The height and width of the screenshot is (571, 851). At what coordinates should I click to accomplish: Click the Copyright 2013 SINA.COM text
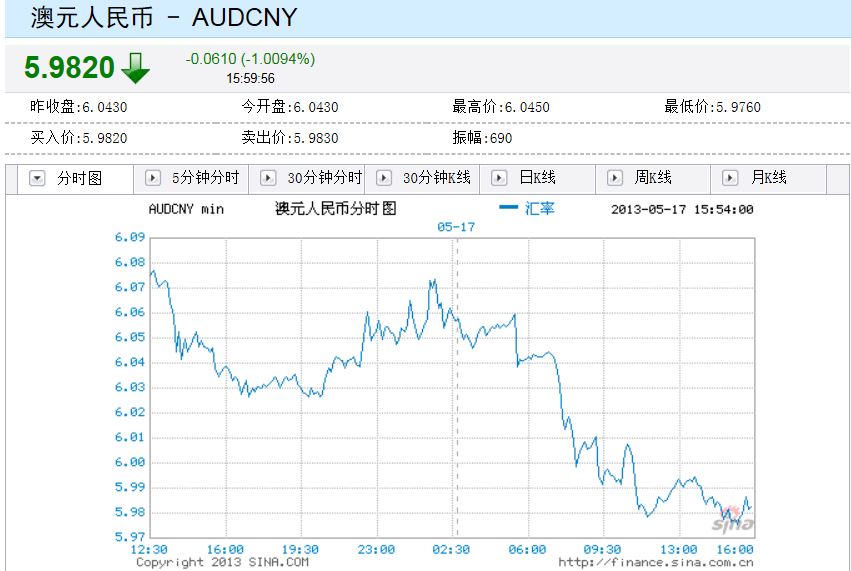(x=223, y=562)
